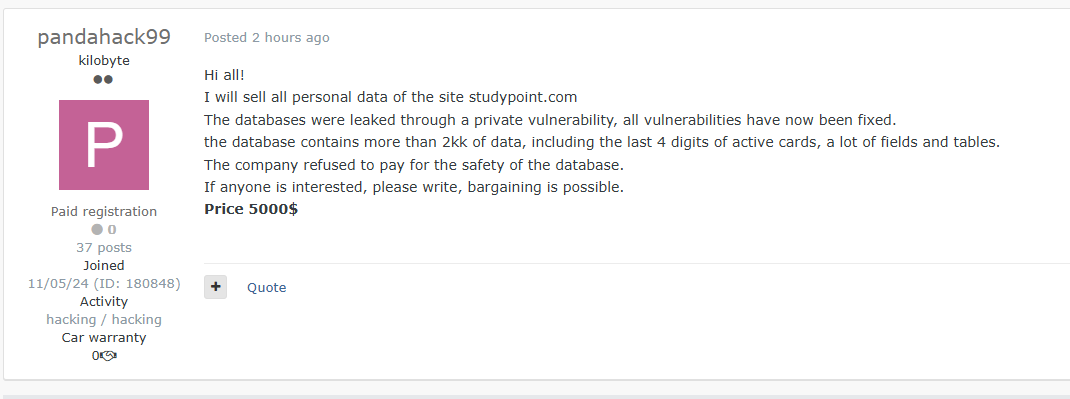Click the 'Paid registration' group label
The height and width of the screenshot is (399, 1070).
(104, 211)
